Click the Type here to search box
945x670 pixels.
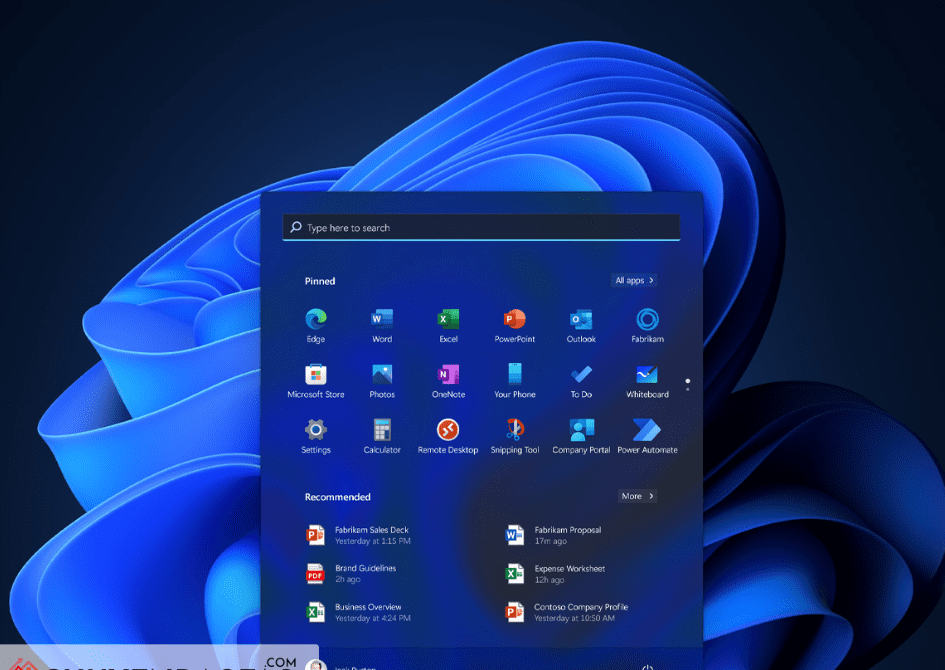click(x=481, y=228)
